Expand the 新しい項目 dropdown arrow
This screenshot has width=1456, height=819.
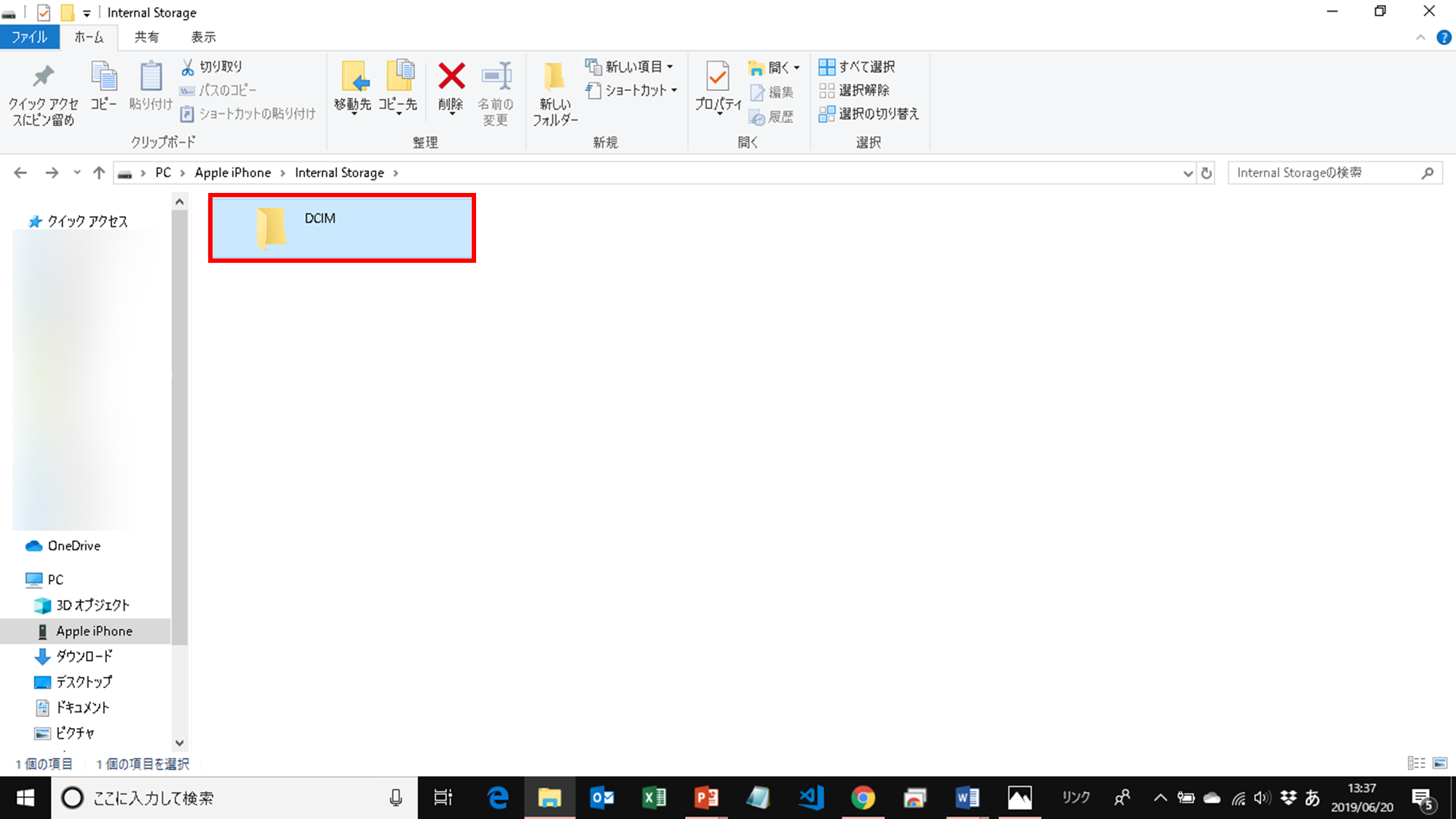pyautogui.click(x=668, y=66)
